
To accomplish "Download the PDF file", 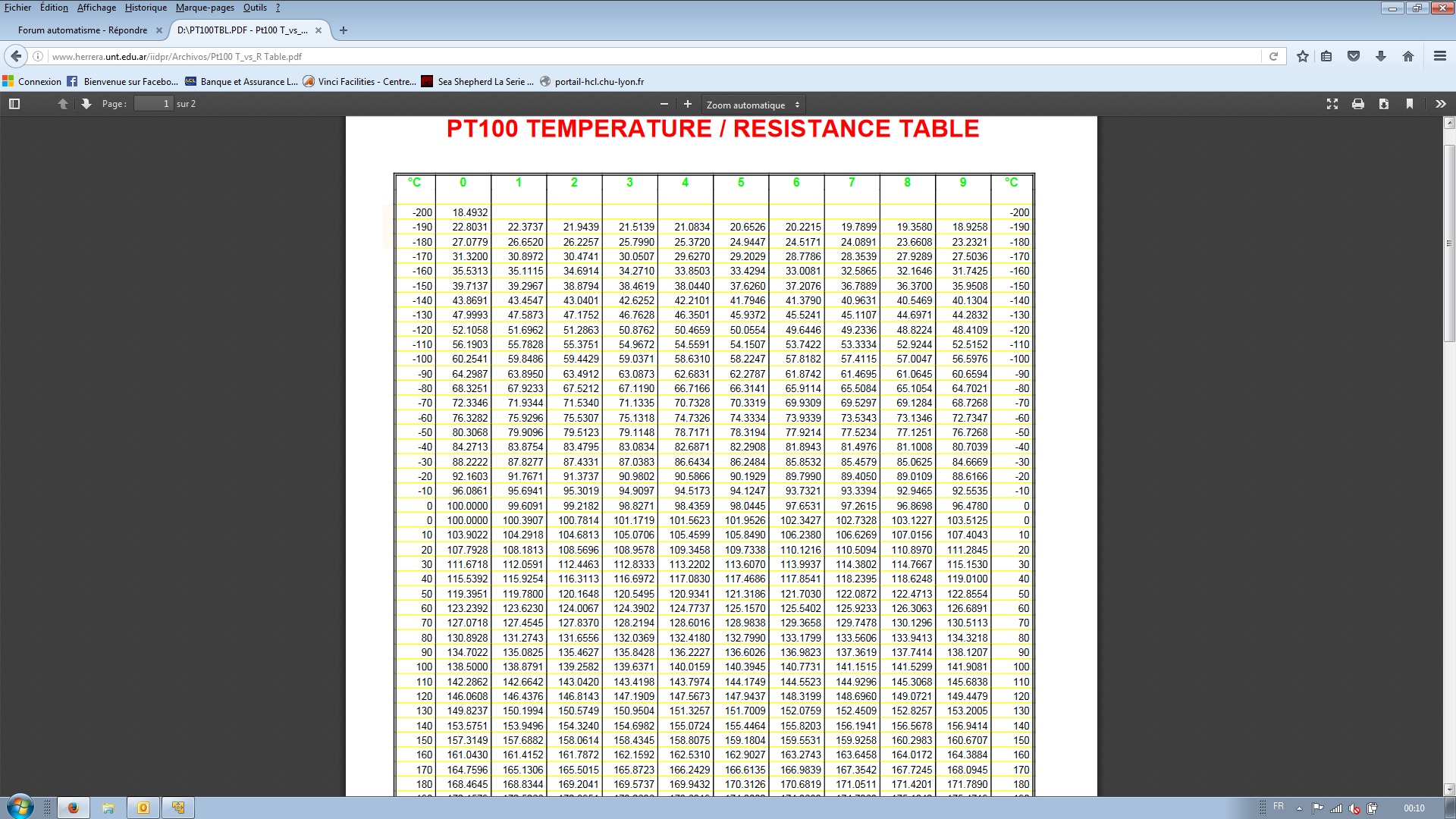I will coord(1384,104).
